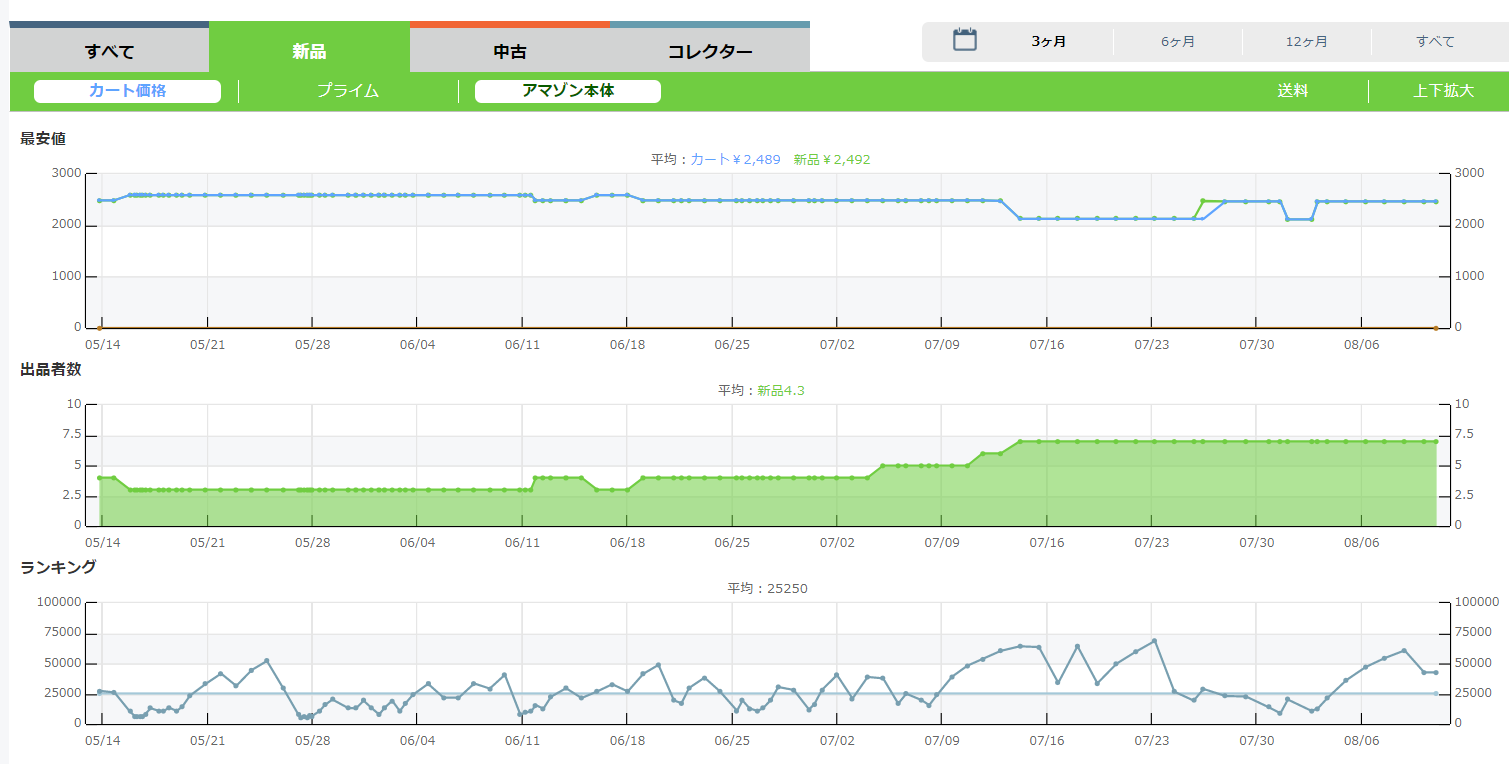Switch to the コレクター tab
Viewport: 1509px width, 764px height.
(x=709, y=51)
